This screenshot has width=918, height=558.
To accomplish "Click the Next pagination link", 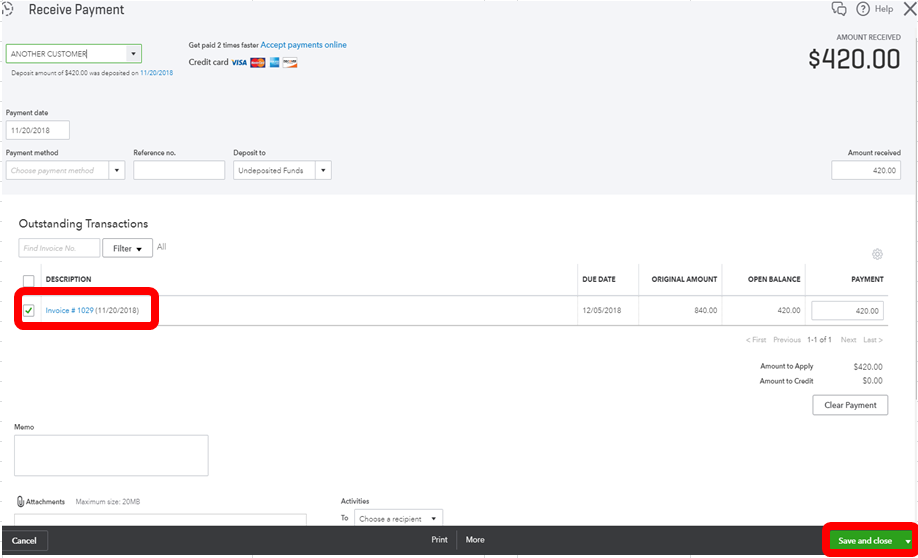I will [x=848, y=340].
